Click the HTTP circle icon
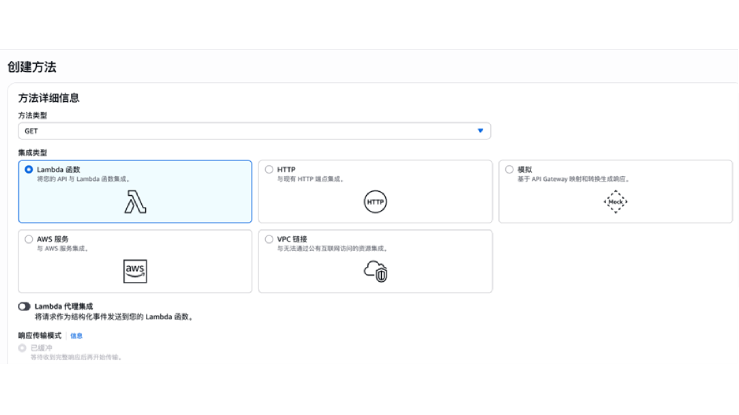Viewport: 739px width, 415px height. [x=375, y=202]
